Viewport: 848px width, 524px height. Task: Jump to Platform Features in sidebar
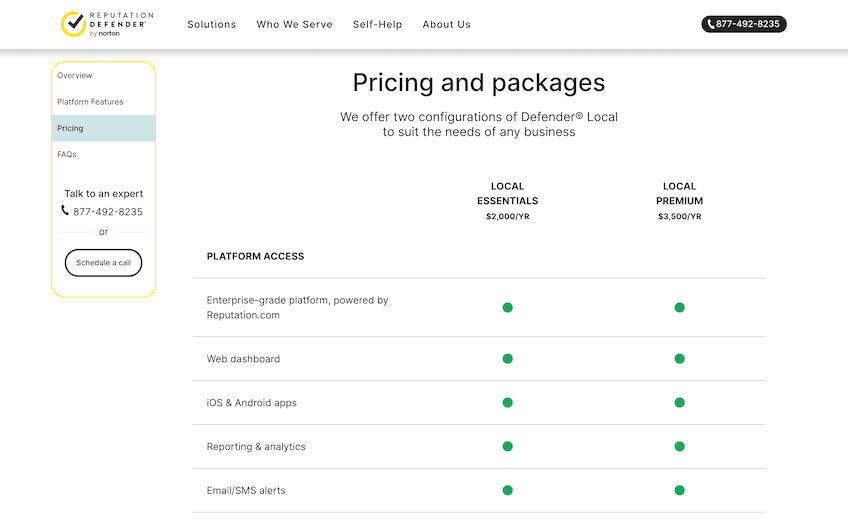(x=90, y=102)
